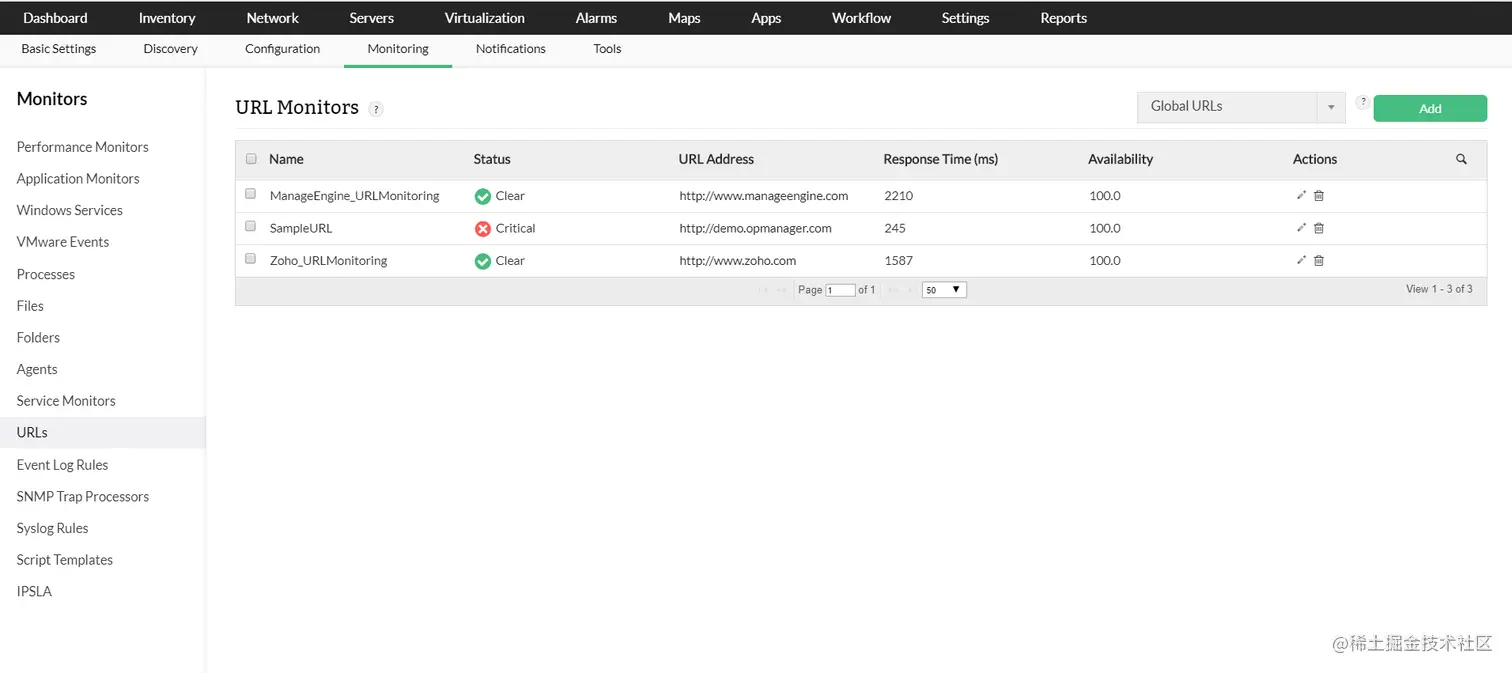Screen dimensions: 1512x673
Task: Click the Monitoring tab's green underline indicator
Action: [397, 67]
